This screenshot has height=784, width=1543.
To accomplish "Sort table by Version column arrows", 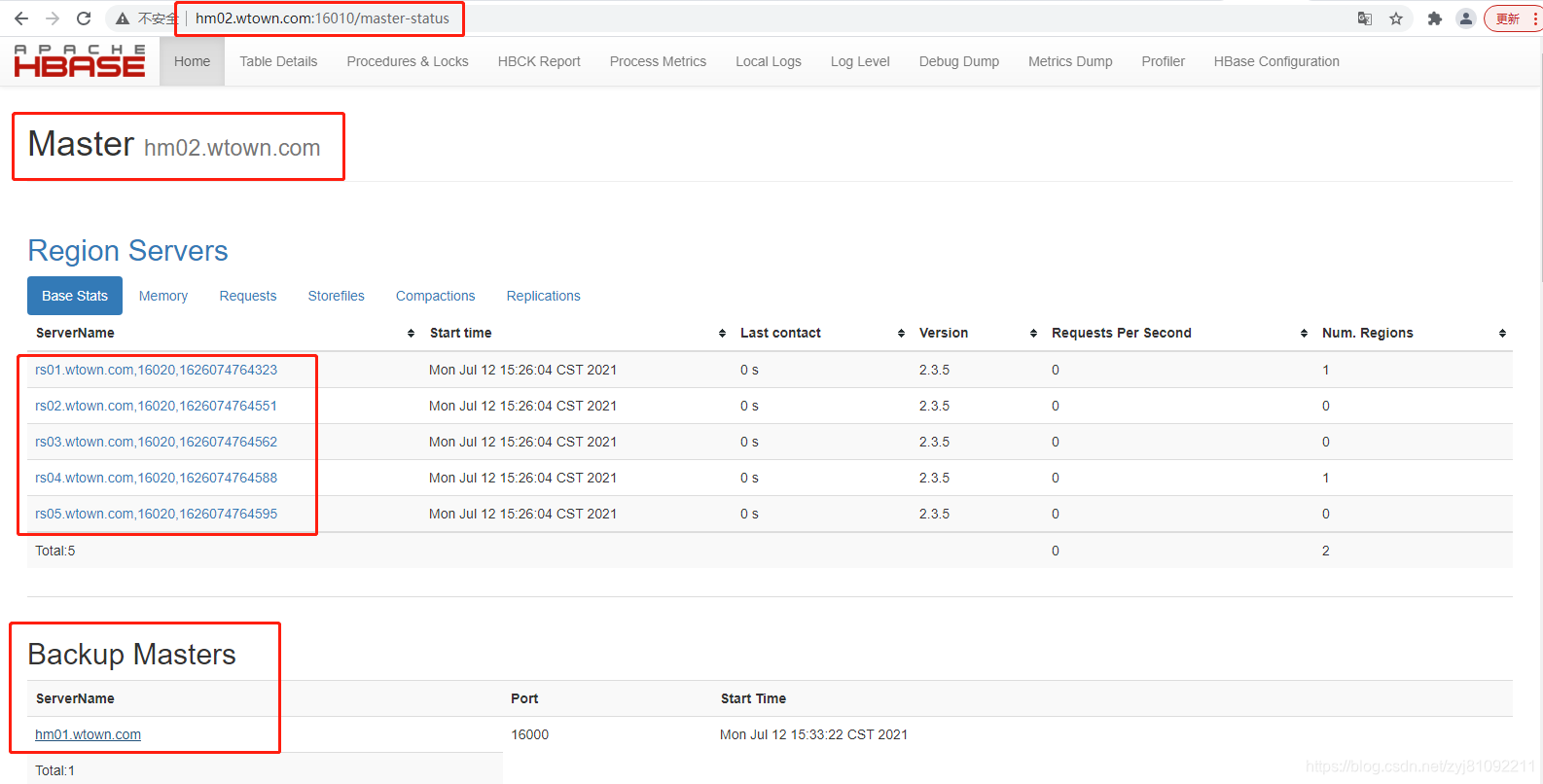I will click(1033, 334).
